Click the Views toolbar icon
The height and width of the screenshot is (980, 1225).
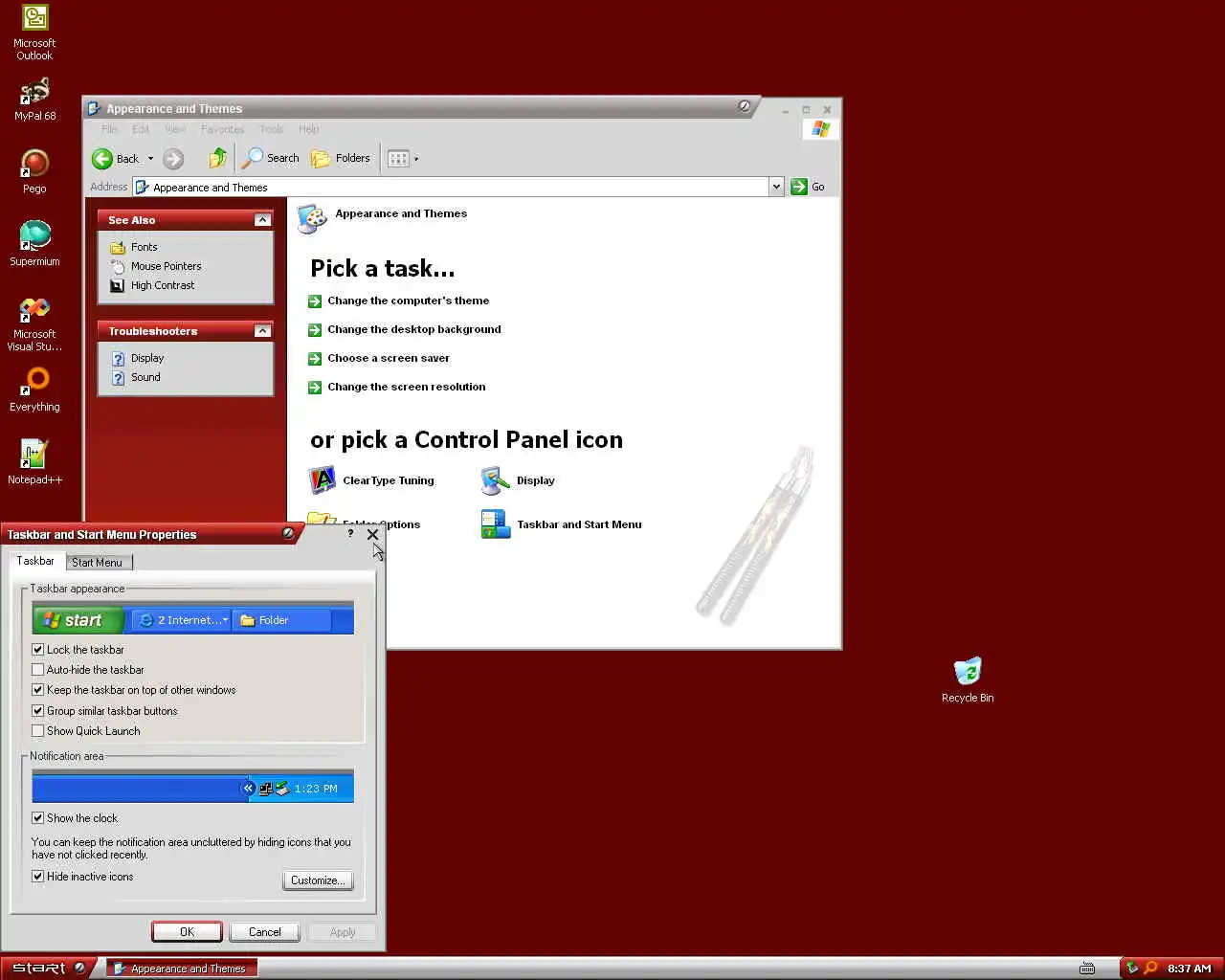click(398, 159)
